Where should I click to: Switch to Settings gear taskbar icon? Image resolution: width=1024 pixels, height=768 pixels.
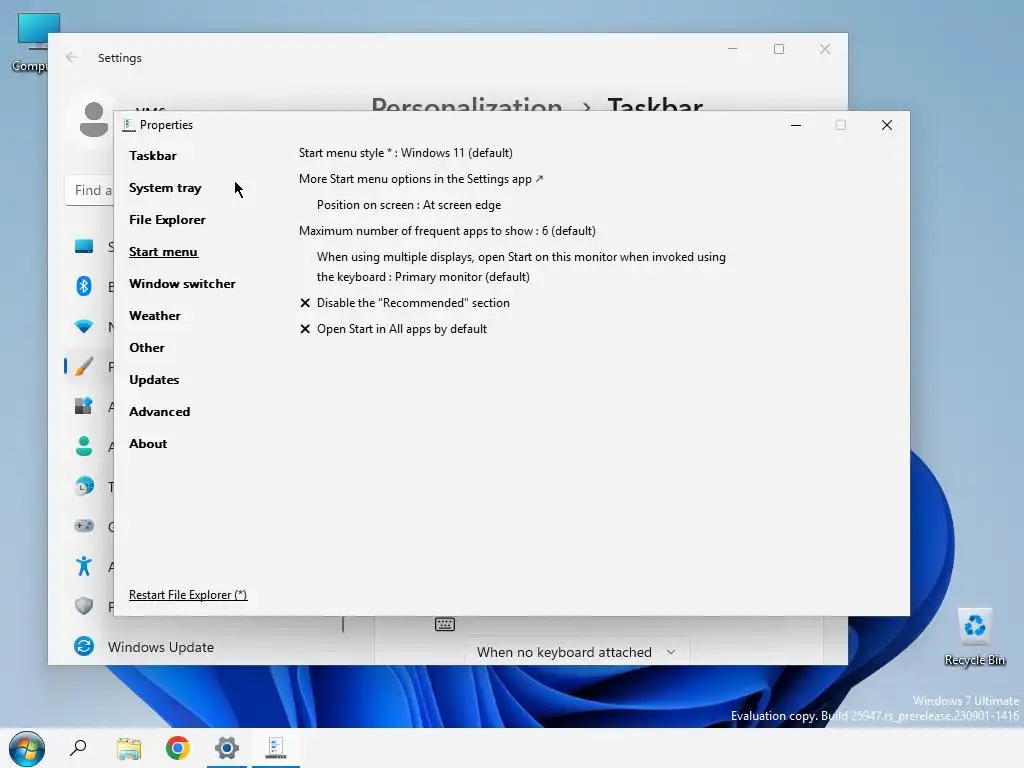click(227, 748)
